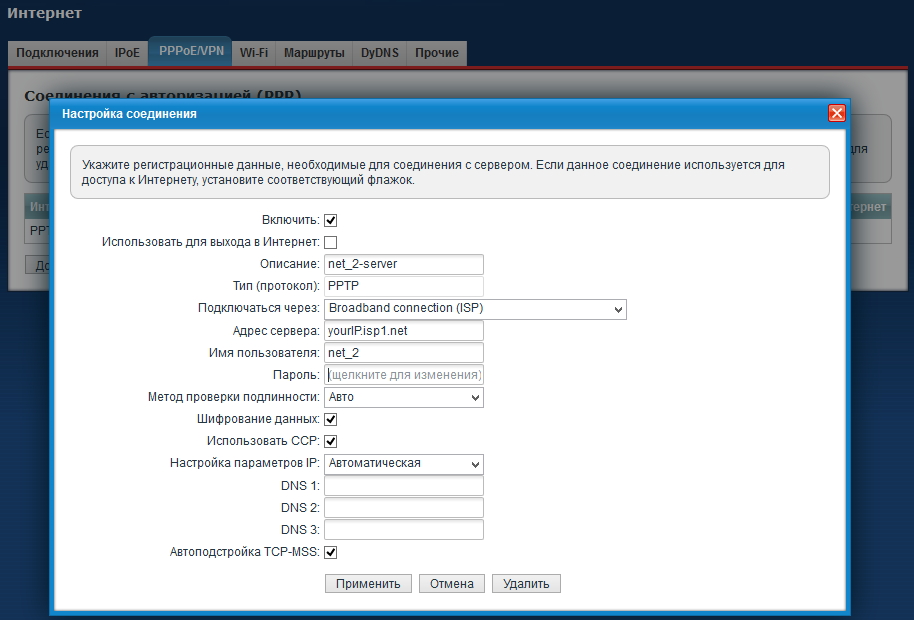Toggle the Шифрование данных checkbox
This screenshot has width=914, height=620.
pos(331,420)
